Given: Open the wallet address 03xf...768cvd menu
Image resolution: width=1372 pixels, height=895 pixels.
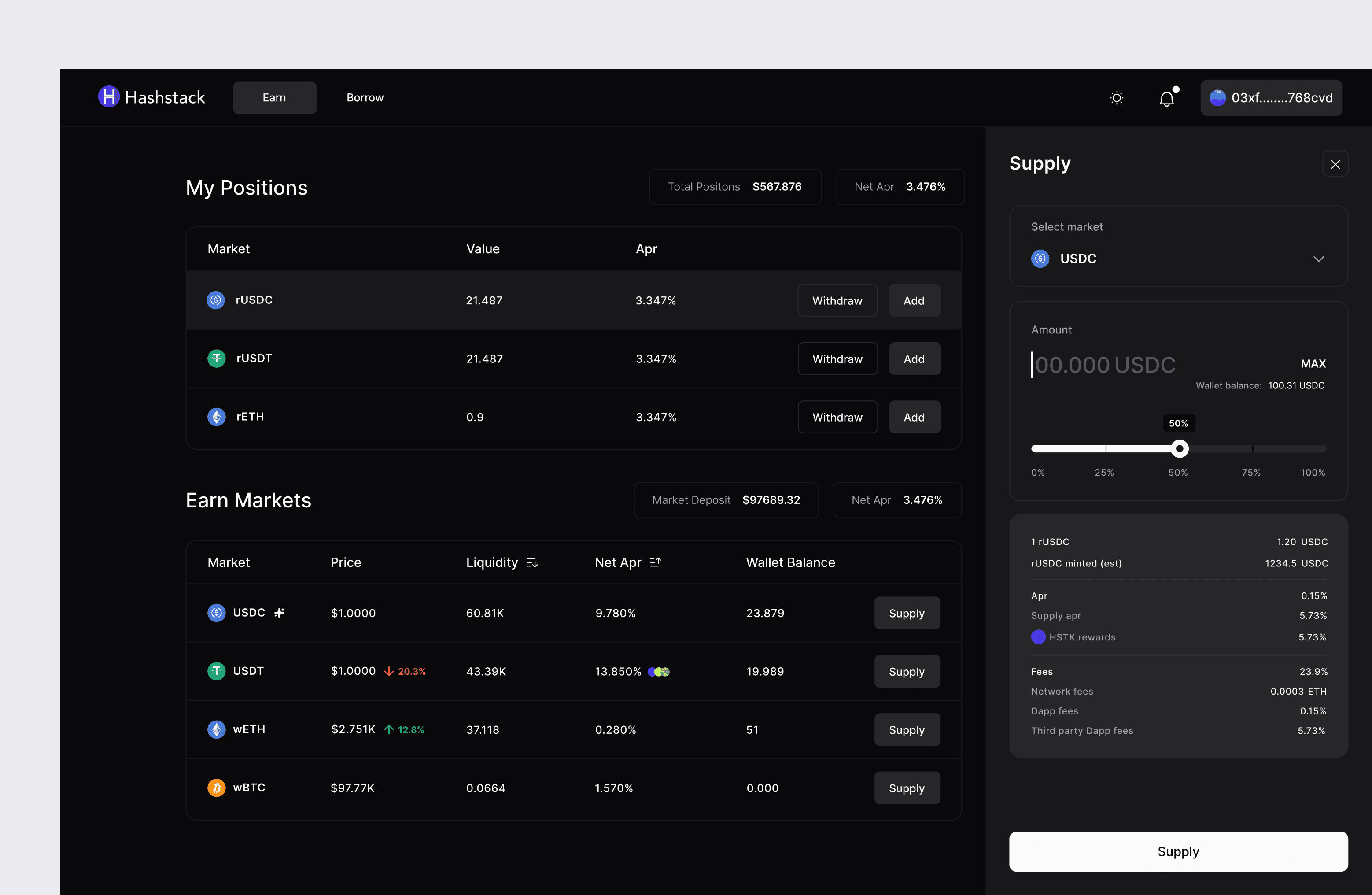Looking at the screenshot, I should click(1271, 98).
